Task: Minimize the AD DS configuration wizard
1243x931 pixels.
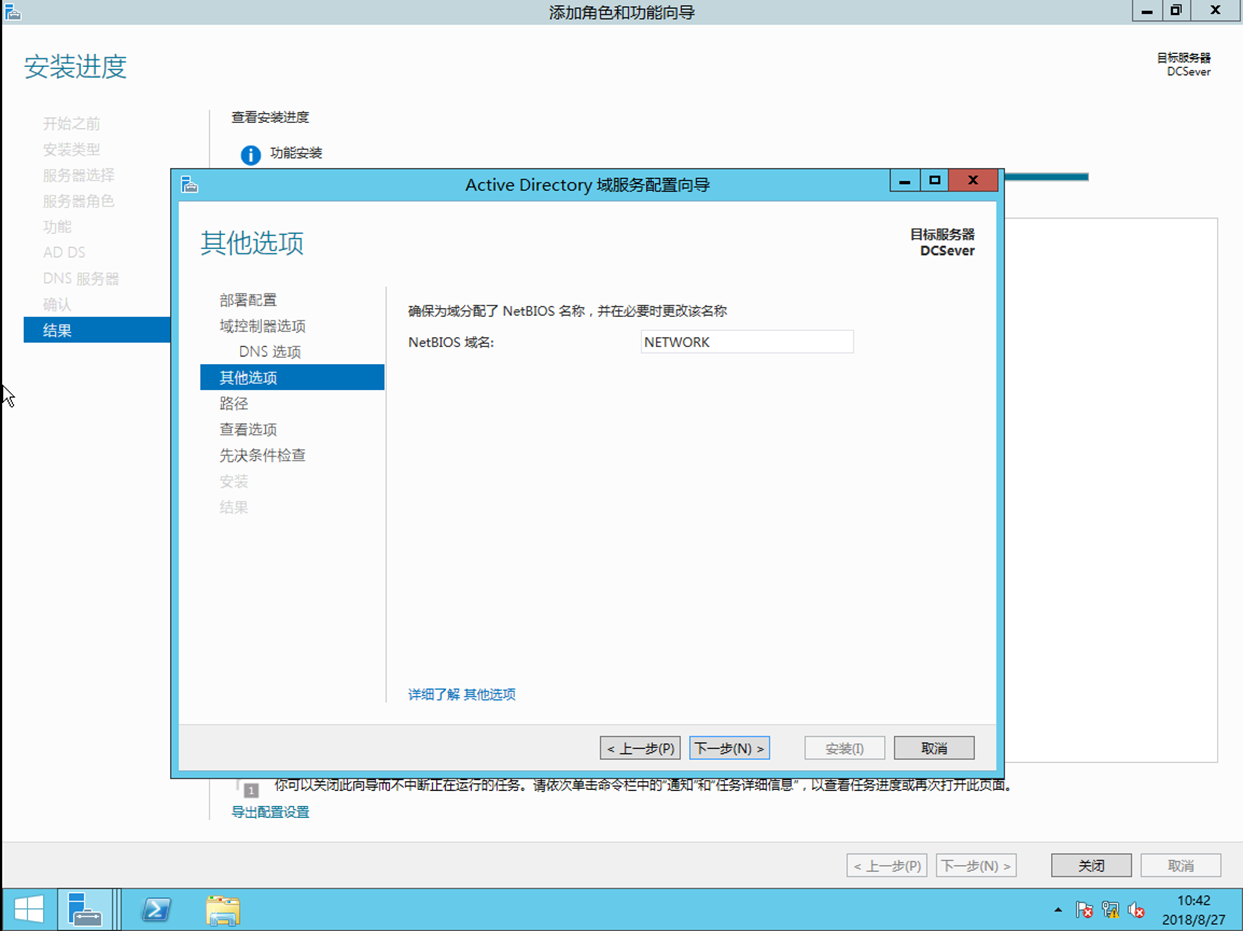Action: (x=904, y=181)
